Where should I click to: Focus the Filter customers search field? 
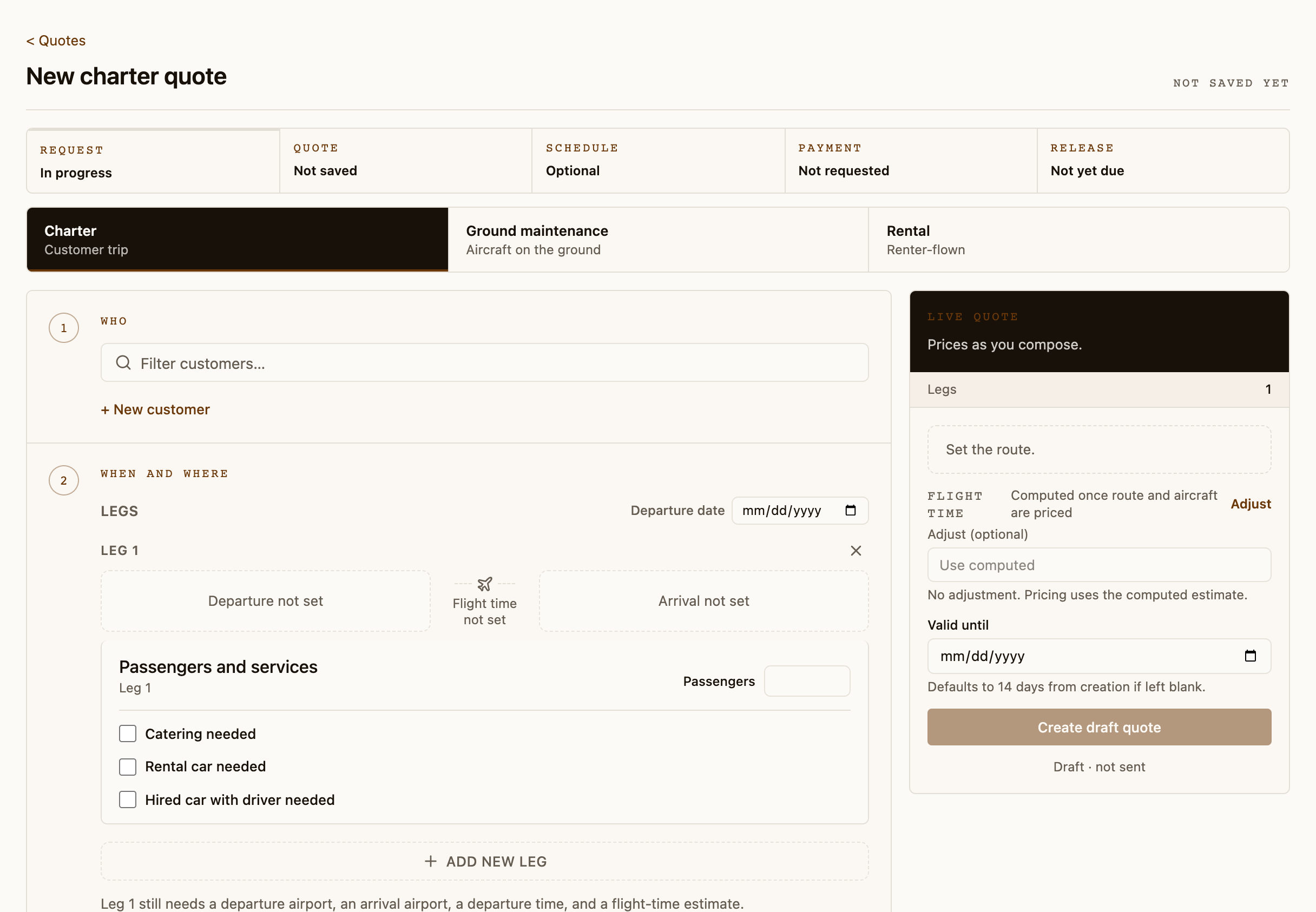tap(485, 363)
